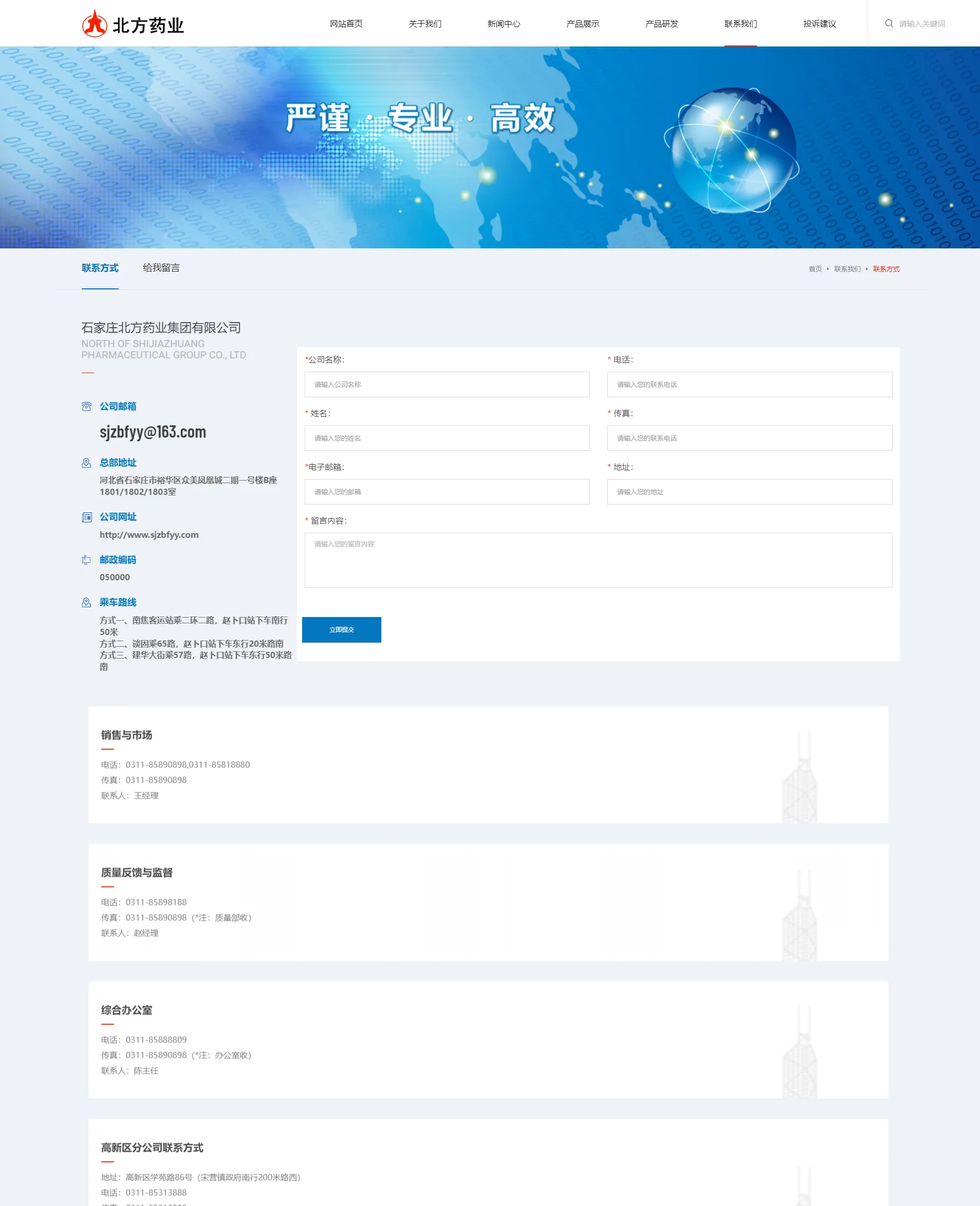Click the sjzbfyy@163.com email text
The width and height of the screenshot is (980, 1206).
153,432
